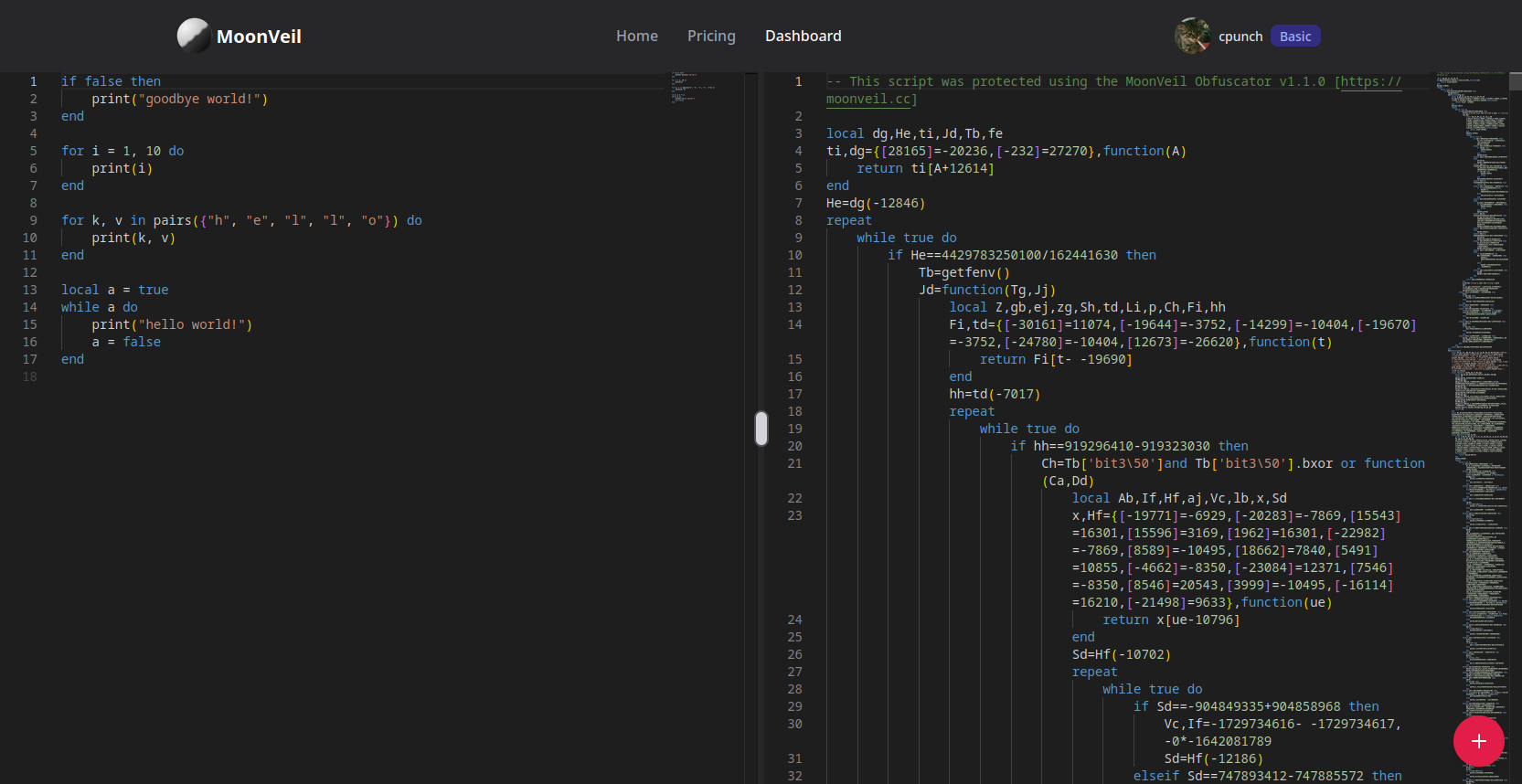Follow the moonveil.cc link in output comment
Image resolution: width=1522 pixels, height=784 pixels.
868,99
